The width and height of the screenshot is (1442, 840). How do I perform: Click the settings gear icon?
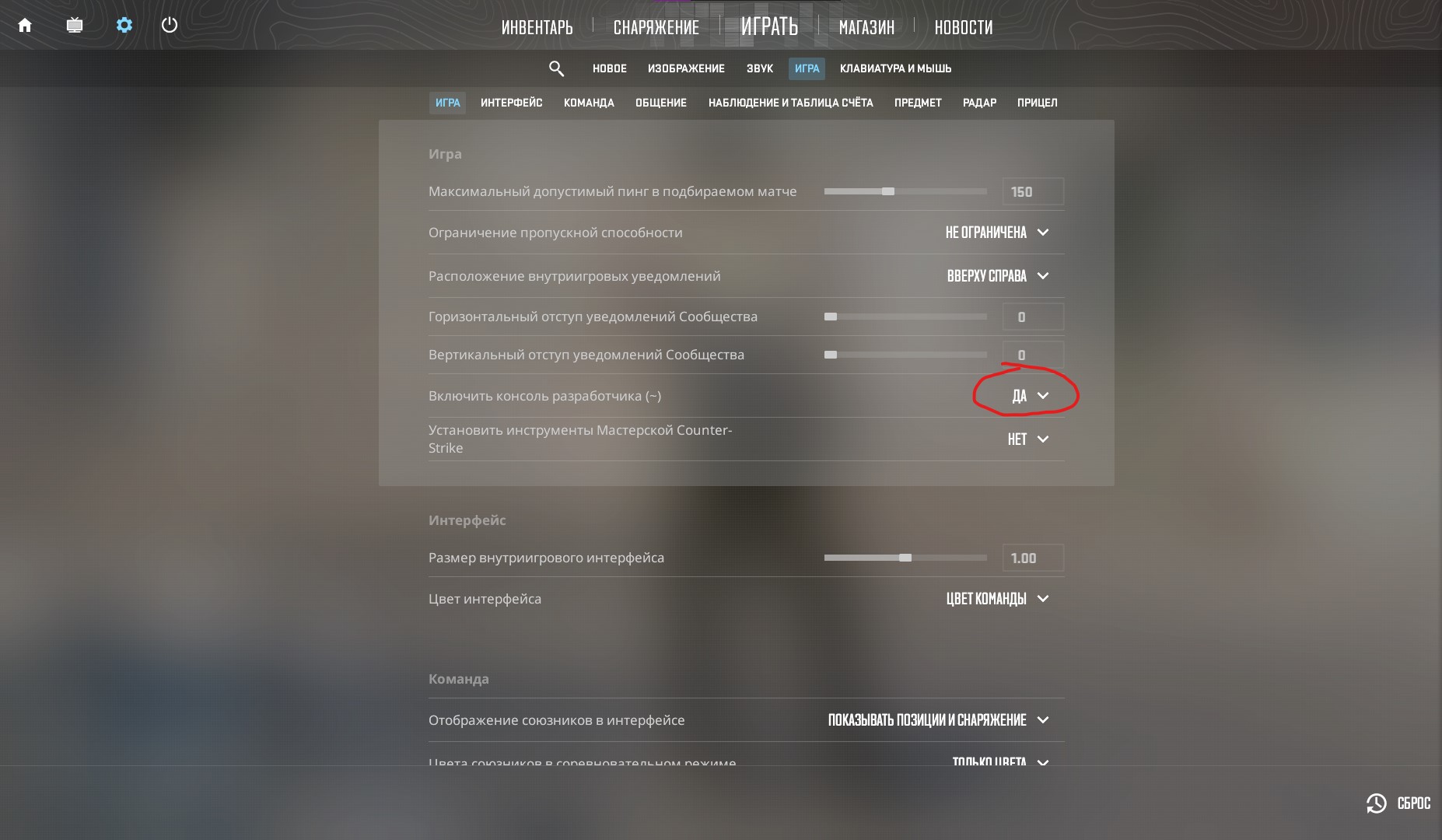point(124,25)
